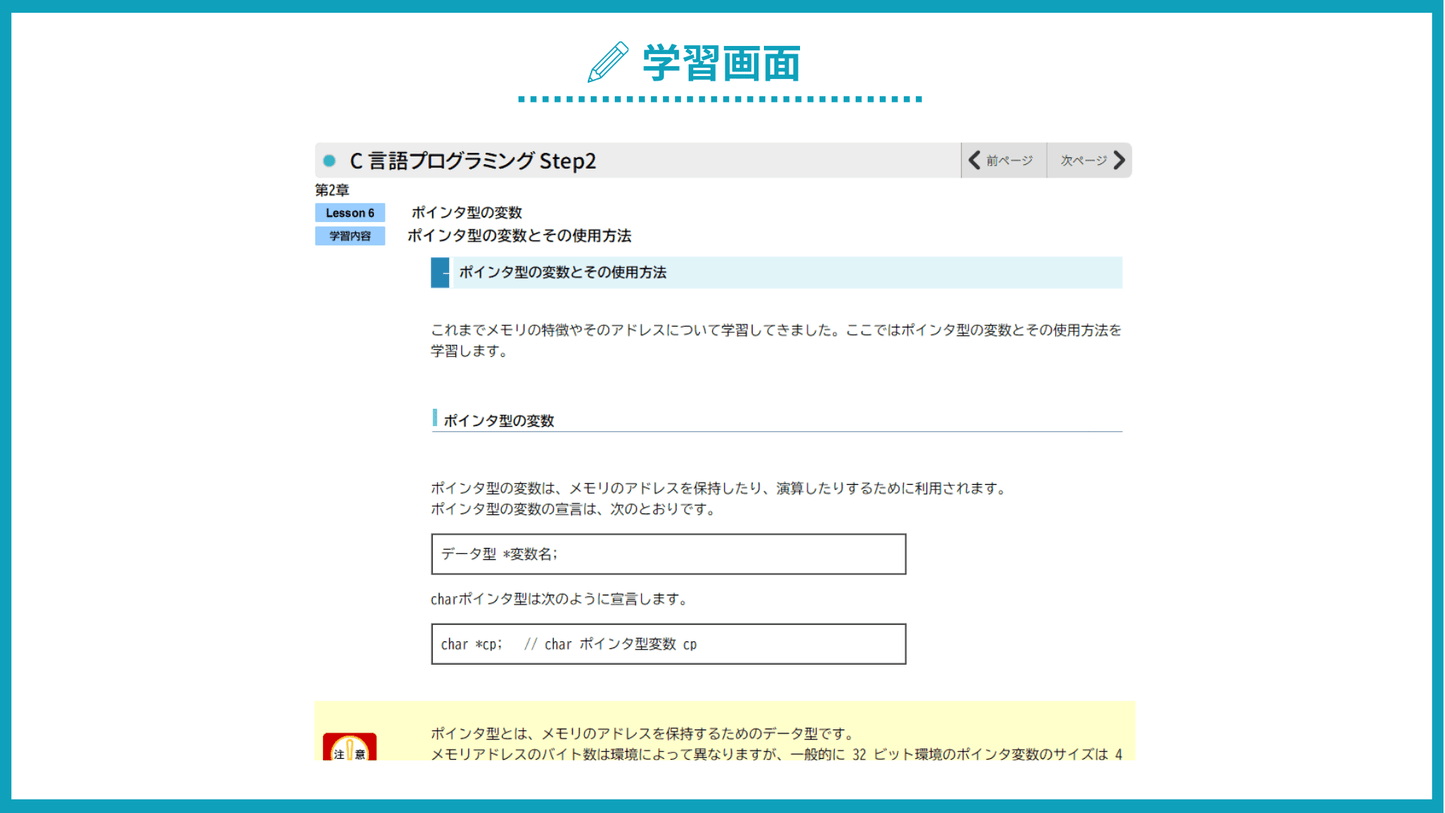
Task: Click the char *cp; code example box
Action: (x=668, y=644)
